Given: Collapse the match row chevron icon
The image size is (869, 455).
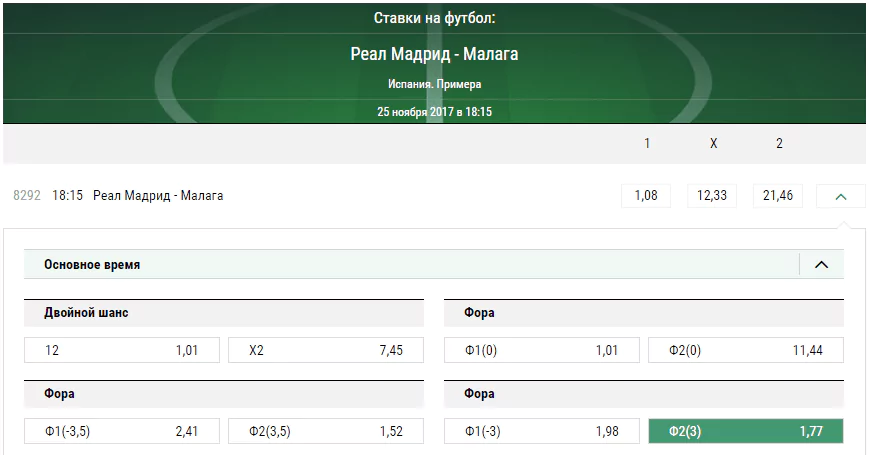Looking at the screenshot, I should (840, 196).
